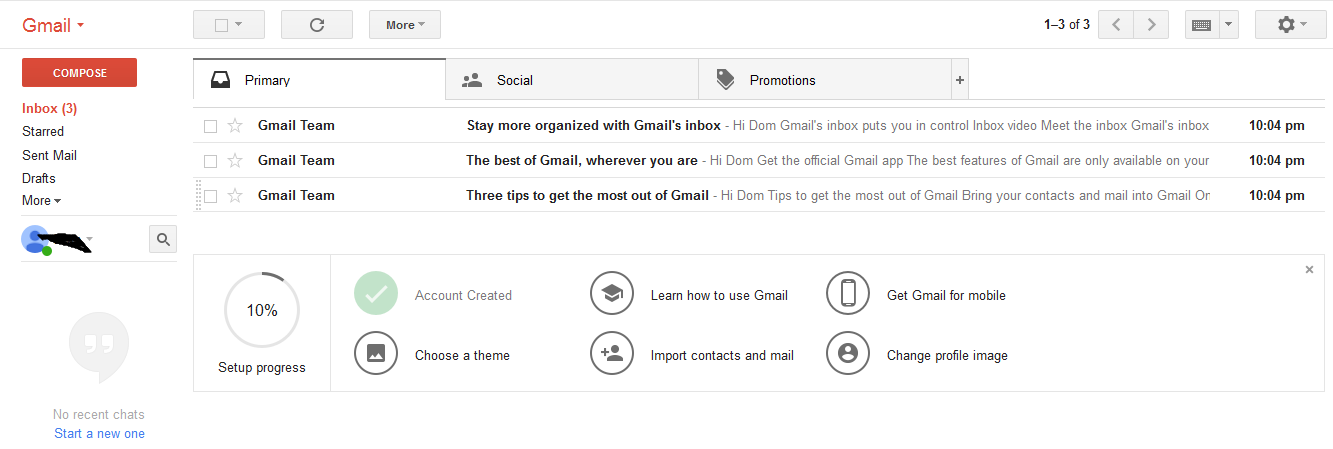
Task: Click the Account Created checkmark icon
Action: pyautogui.click(x=376, y=294)
